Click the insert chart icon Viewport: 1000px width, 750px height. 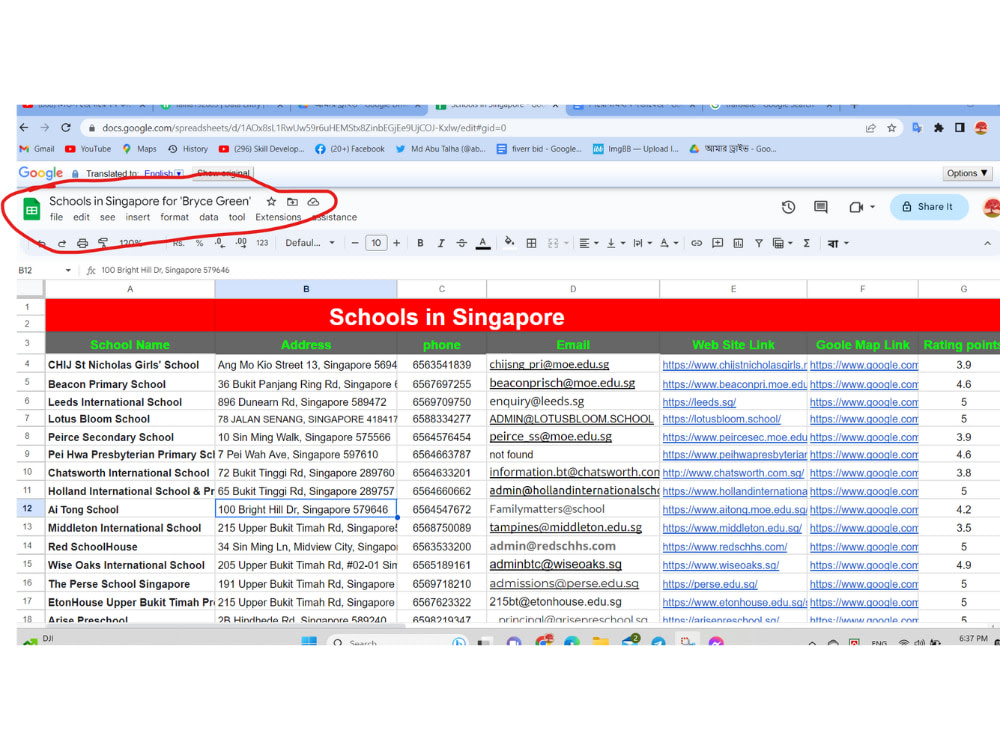(738, 243)
